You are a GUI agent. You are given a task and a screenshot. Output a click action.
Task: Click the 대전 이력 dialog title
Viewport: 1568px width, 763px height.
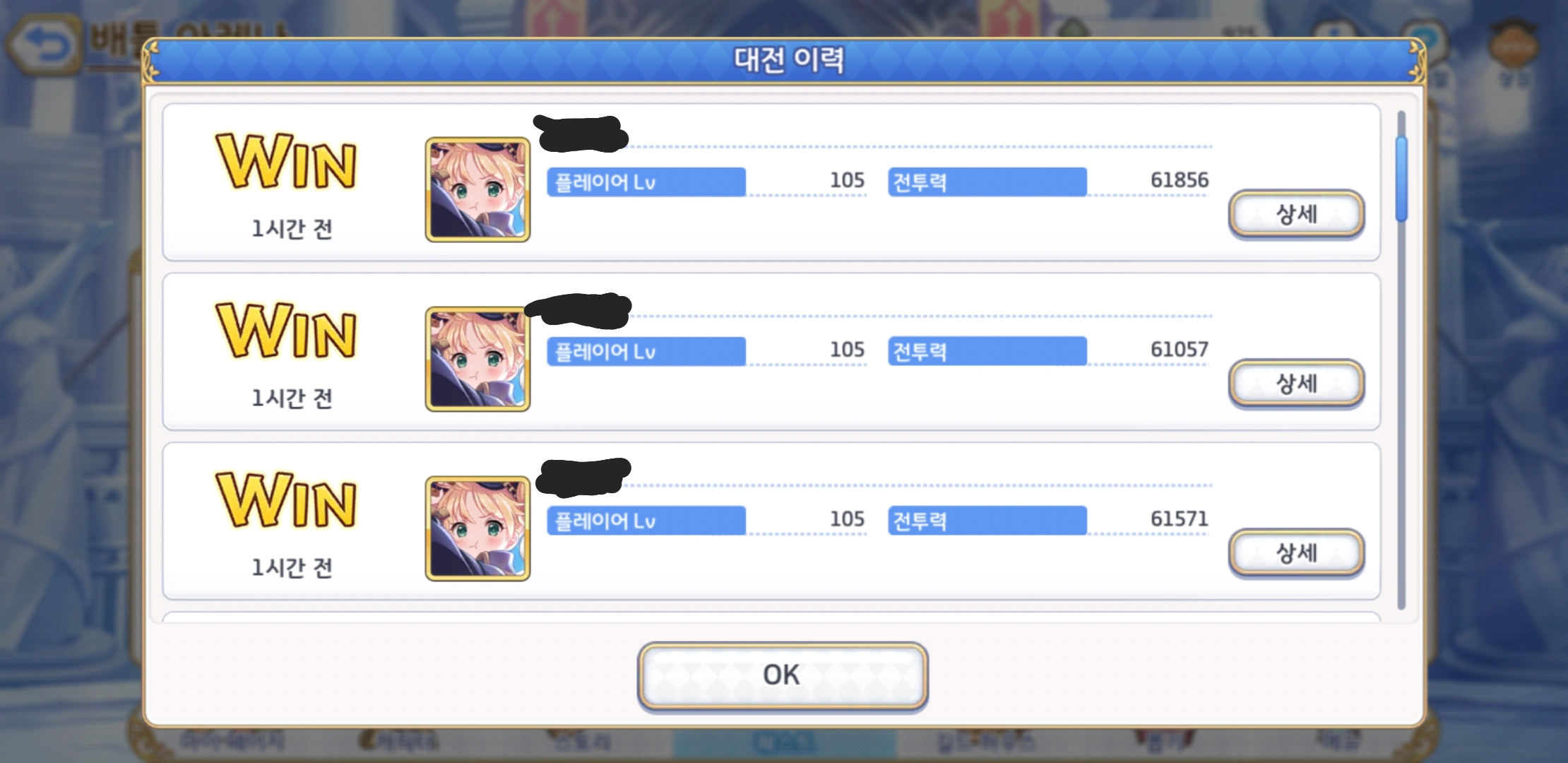788,59
